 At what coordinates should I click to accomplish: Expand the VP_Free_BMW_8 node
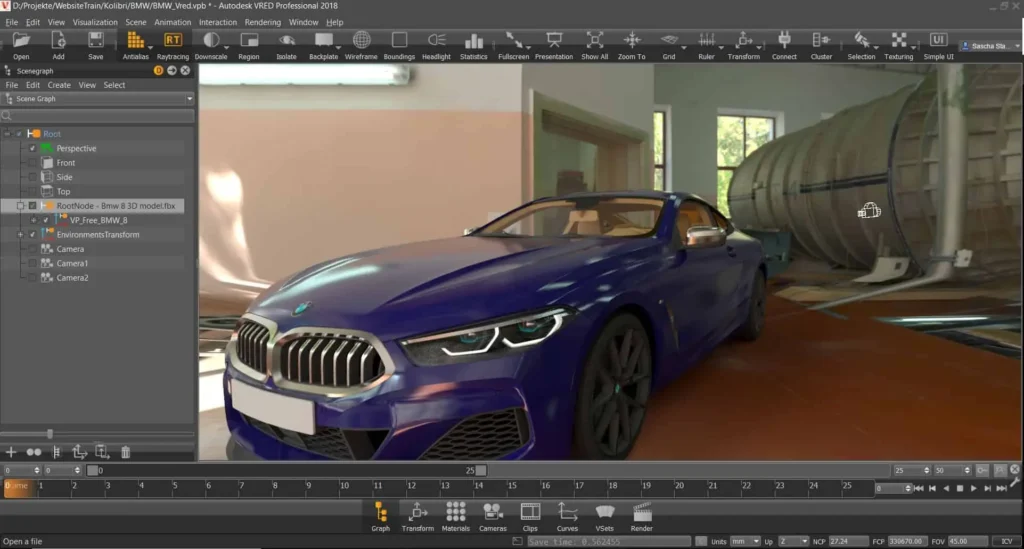(33, 220)
